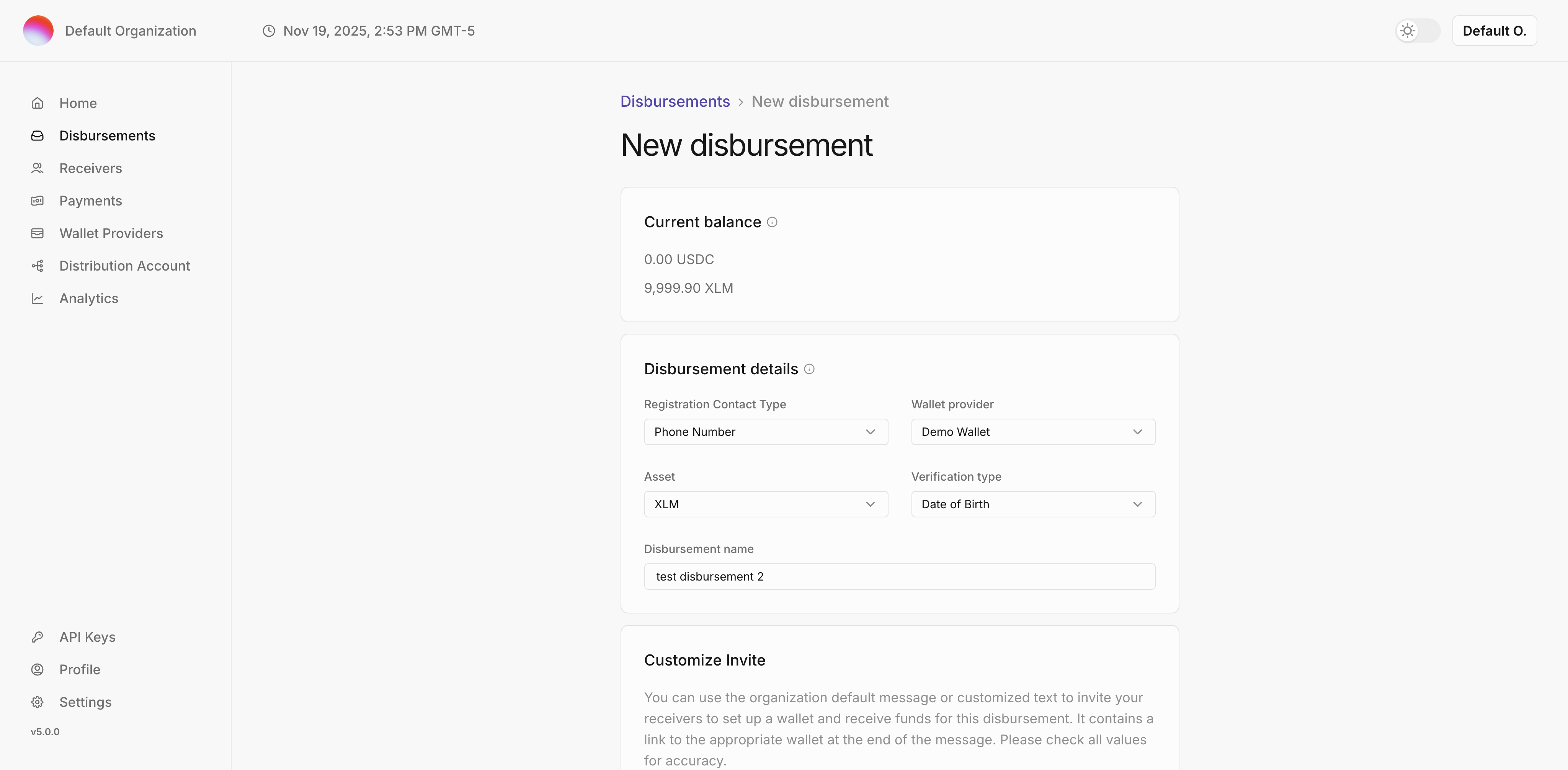Select Disbursements in the breadcrumb trail

(x=675, y=101)
